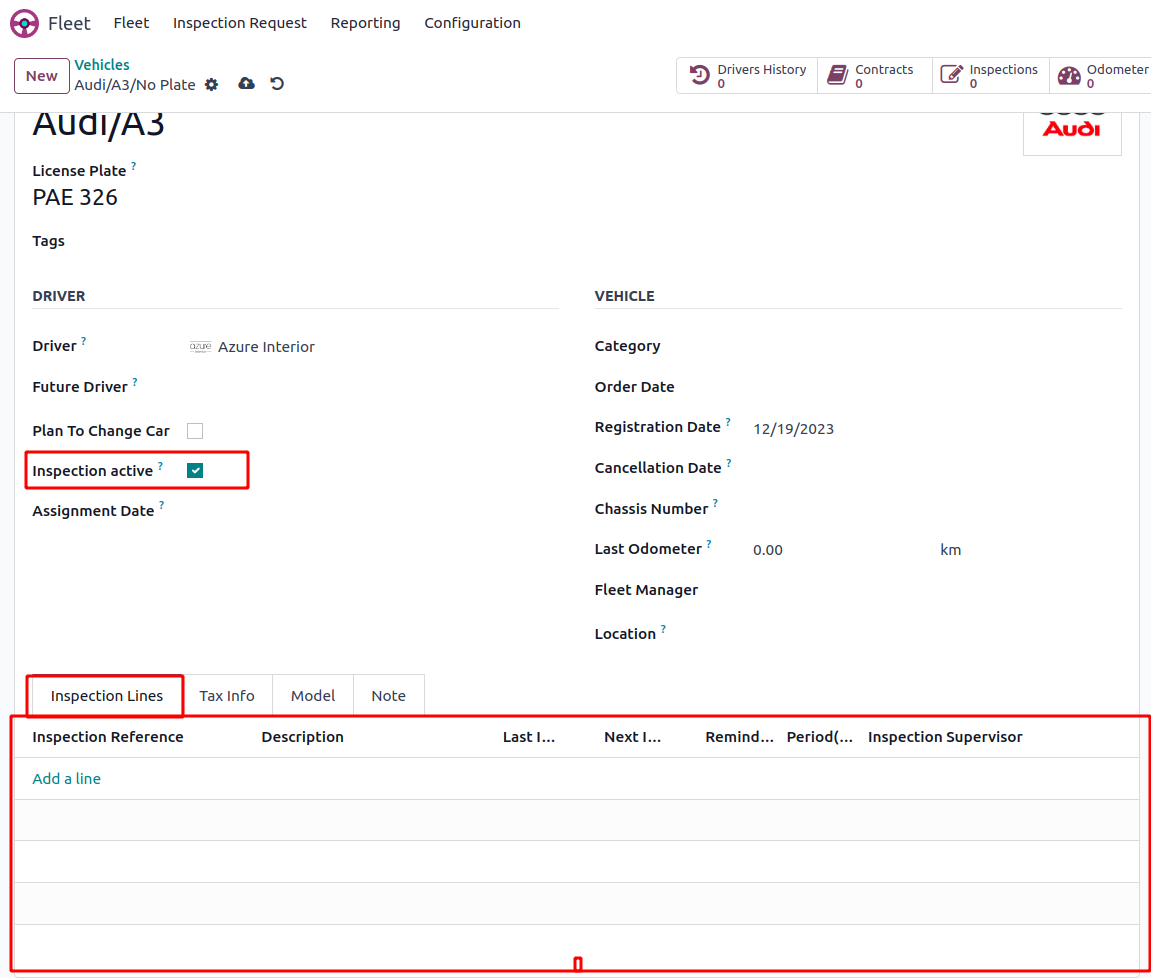Screen dimensions: 1151x978
Task: Switch to Model tab
Action: 313,695
